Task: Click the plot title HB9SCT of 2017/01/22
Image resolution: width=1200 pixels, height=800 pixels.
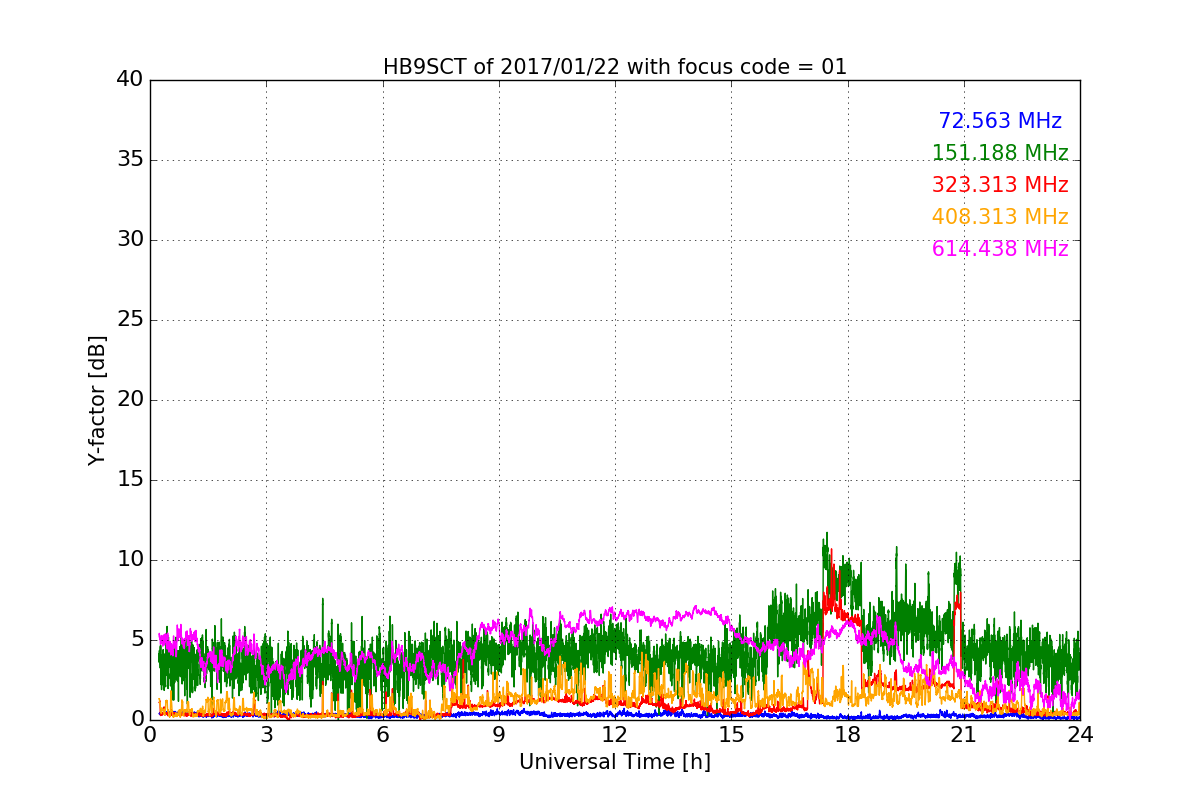Action: (x=615, y=67)
